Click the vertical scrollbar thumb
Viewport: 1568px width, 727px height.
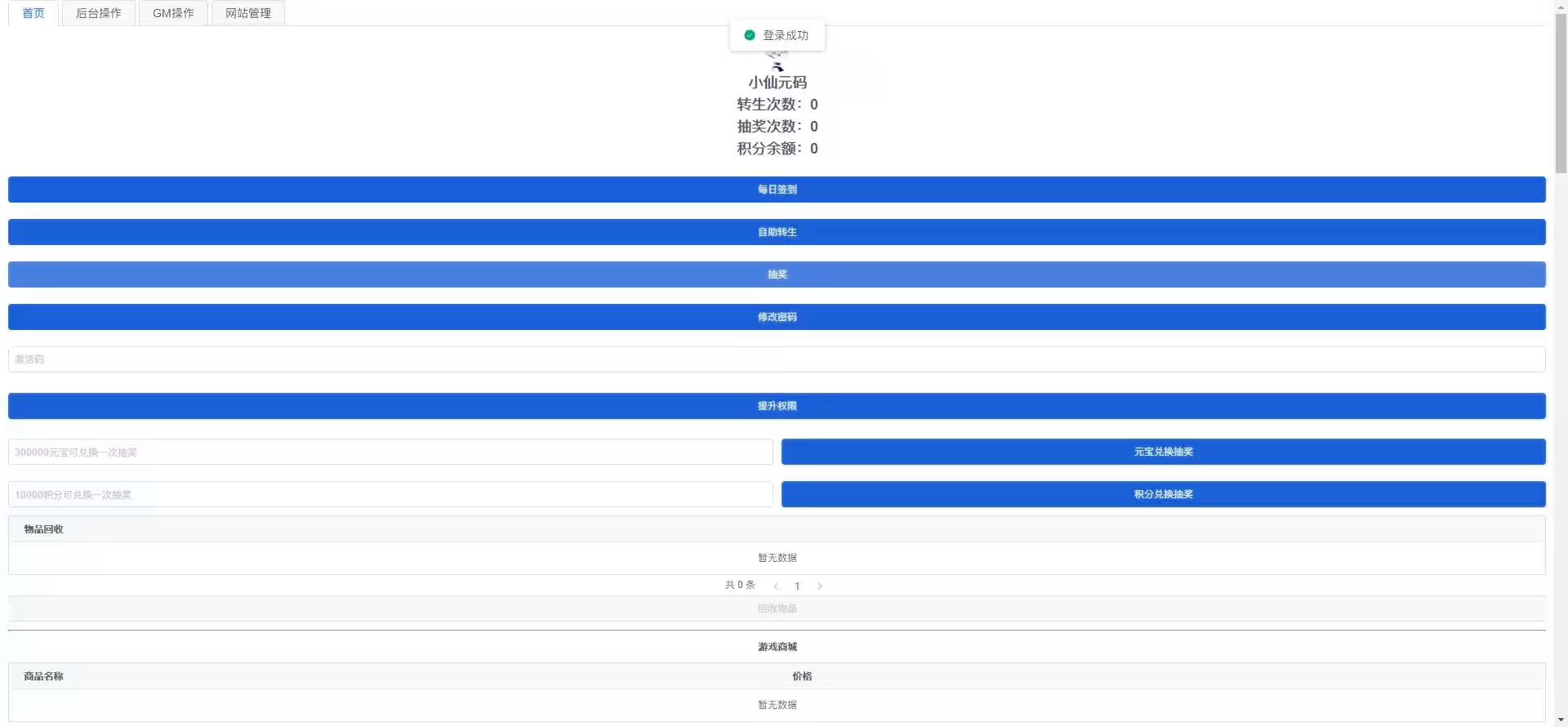pyautogui.click(x=1561, y=92)
